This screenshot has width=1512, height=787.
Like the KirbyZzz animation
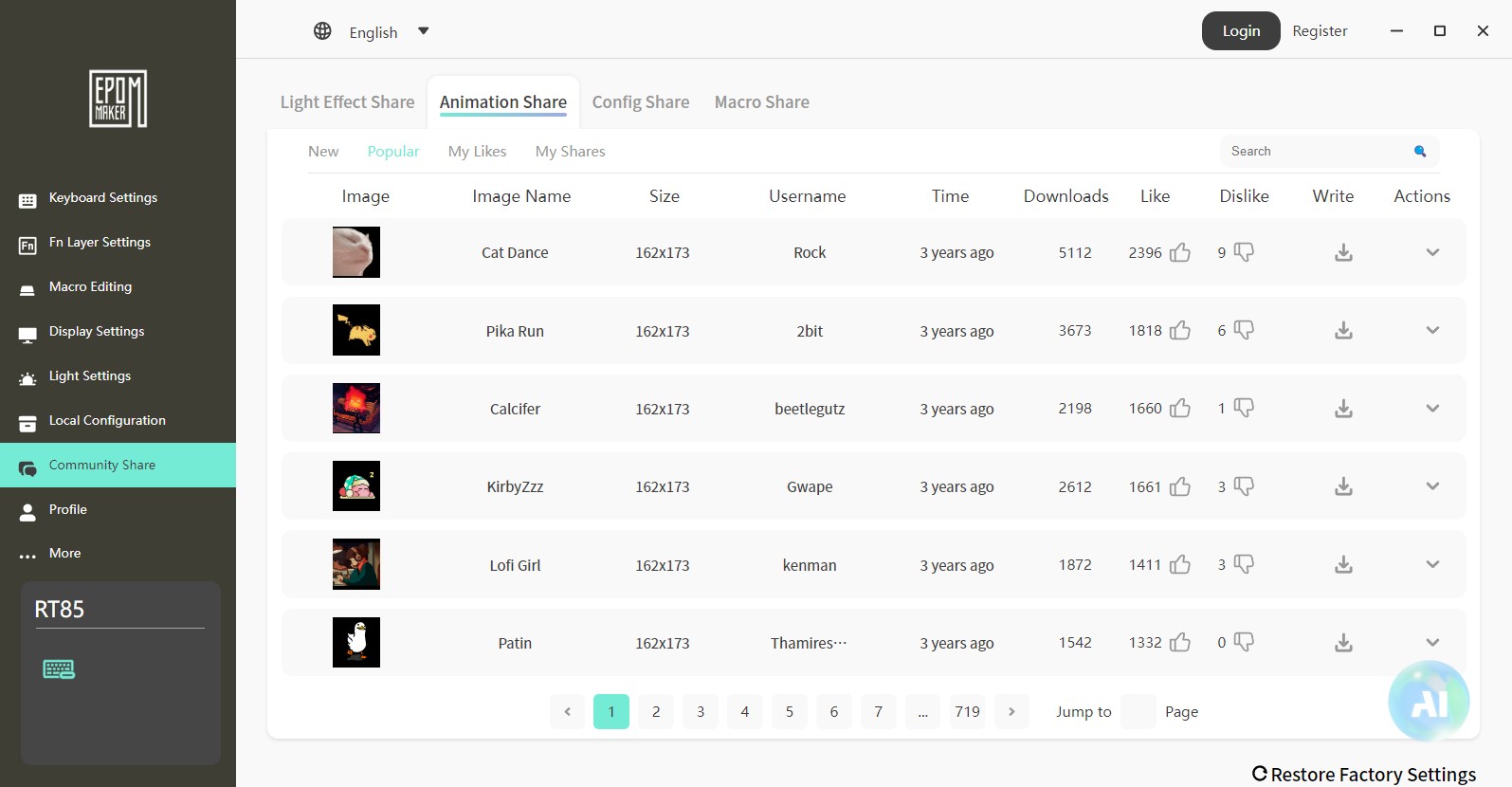(x=1180, y=486)
